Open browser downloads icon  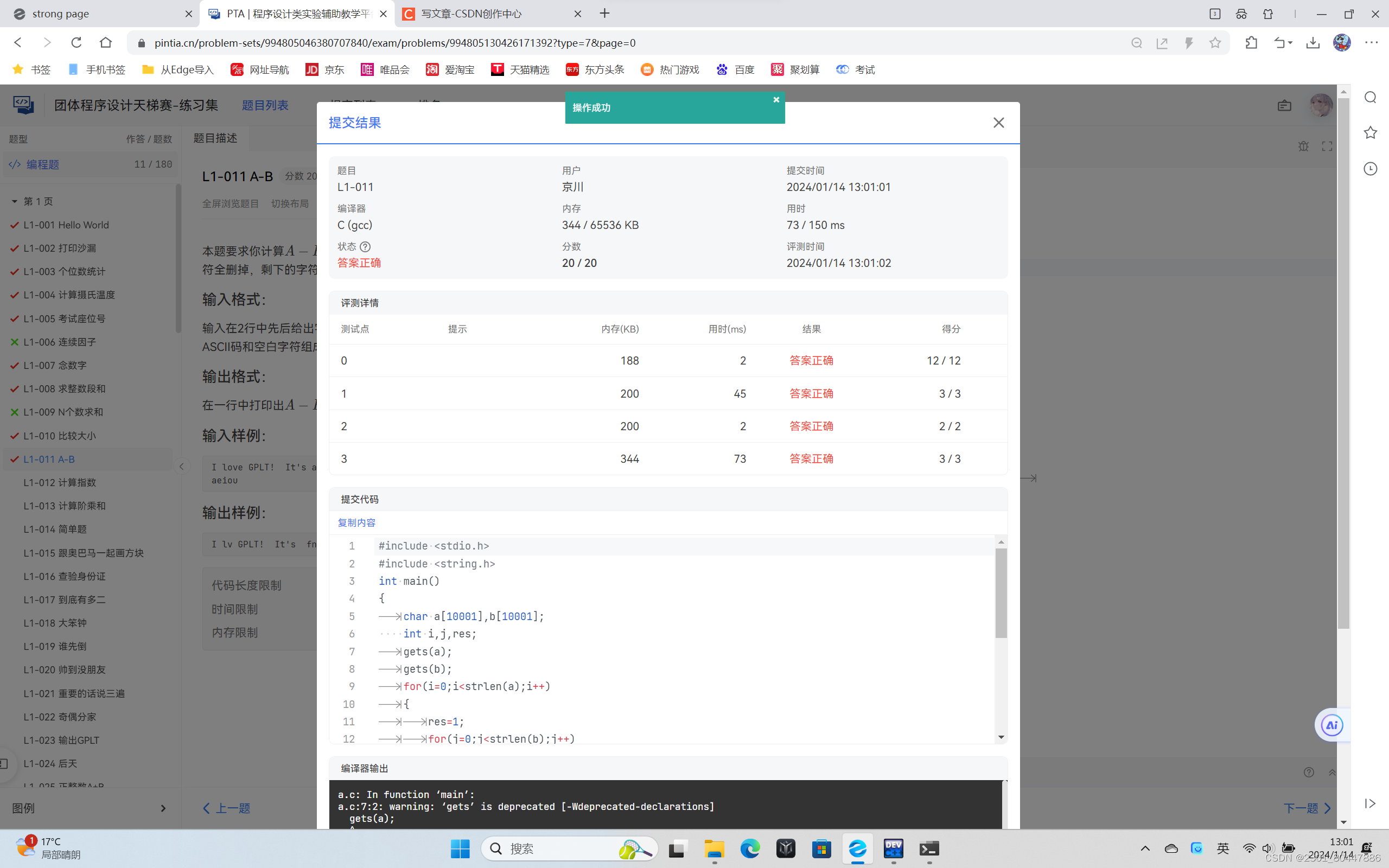[1313, 42]
